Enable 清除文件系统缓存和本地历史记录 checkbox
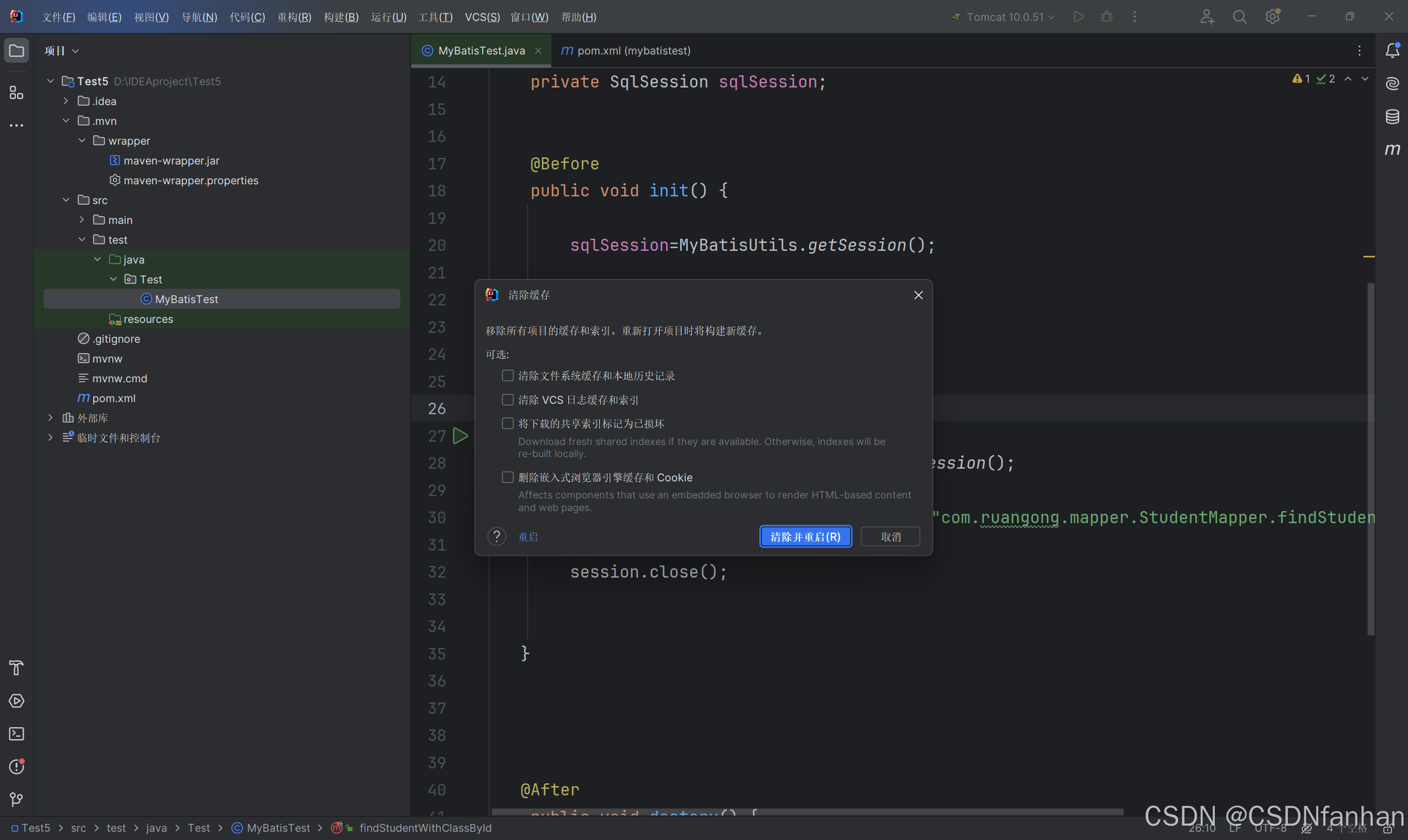The height and width of the screenshot is (840, 1408). click(x=508, y=376)
